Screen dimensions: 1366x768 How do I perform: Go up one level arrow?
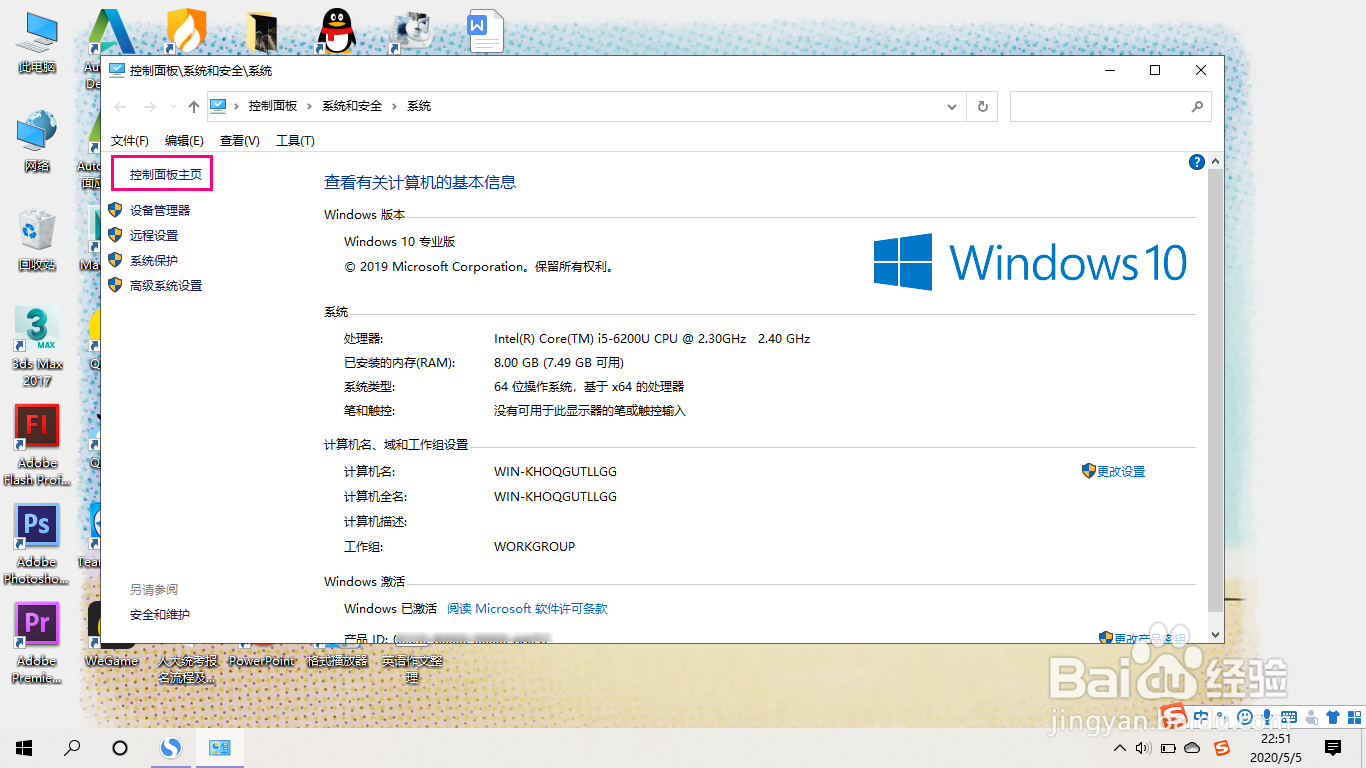tap(194, 106)
